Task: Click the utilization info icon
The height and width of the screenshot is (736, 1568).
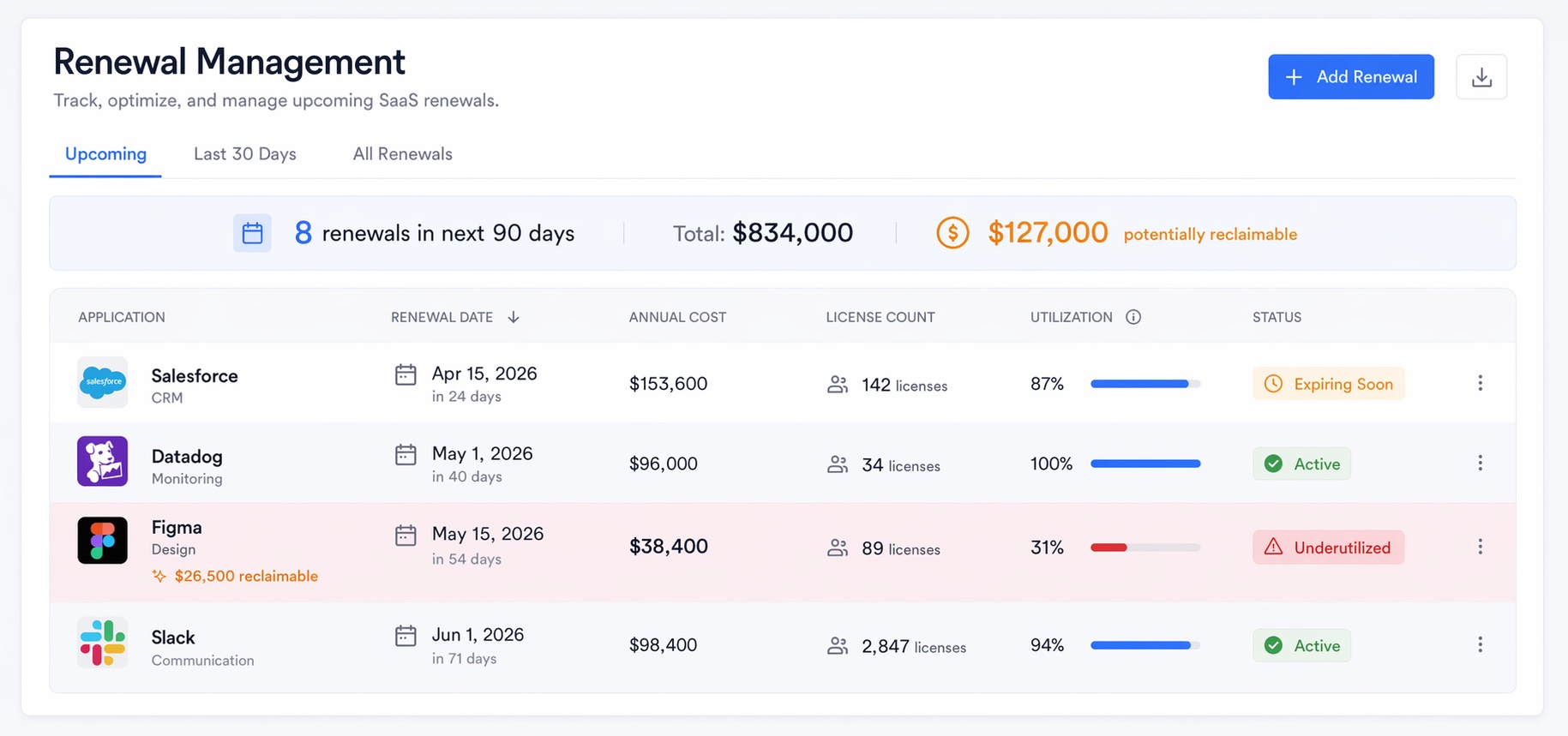Action: [1132, 317]
